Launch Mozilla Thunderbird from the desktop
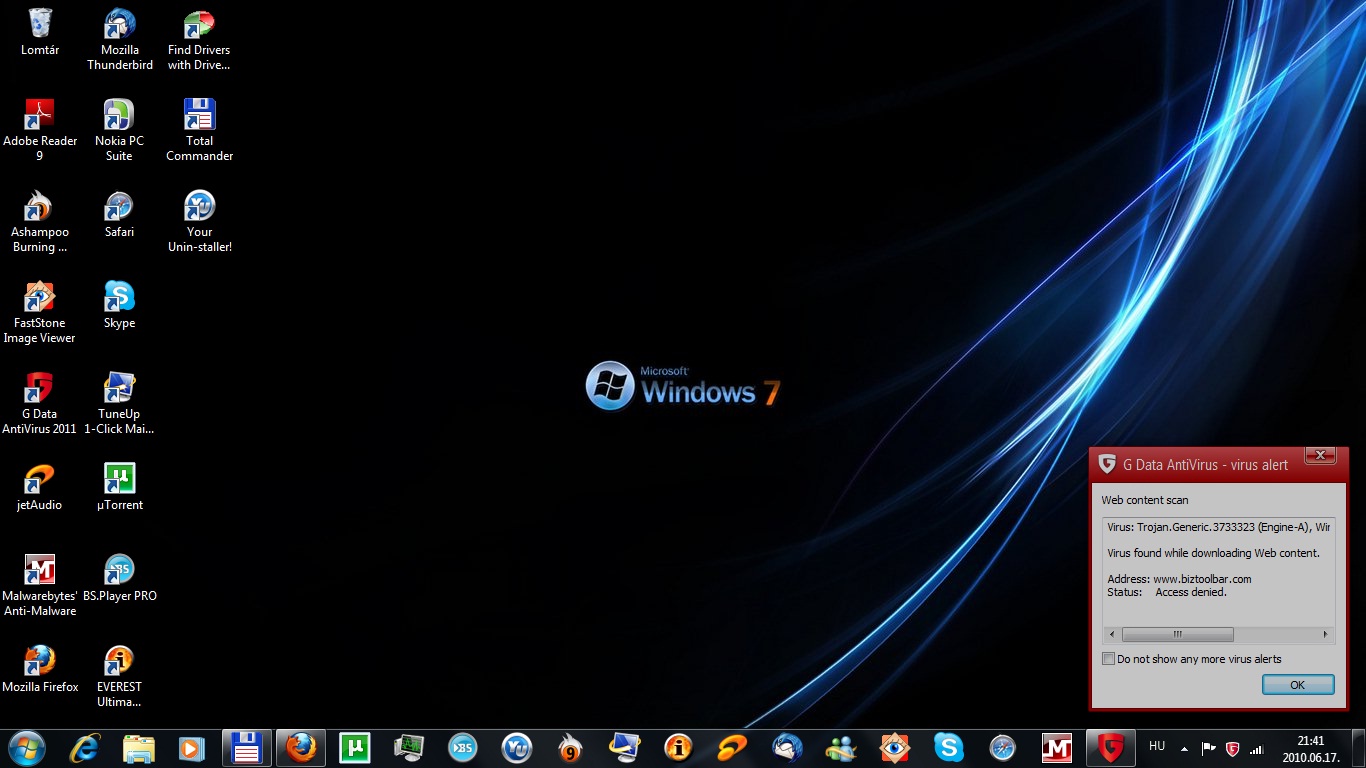This screenshot has height=768, width=1366. coord(120,40)
